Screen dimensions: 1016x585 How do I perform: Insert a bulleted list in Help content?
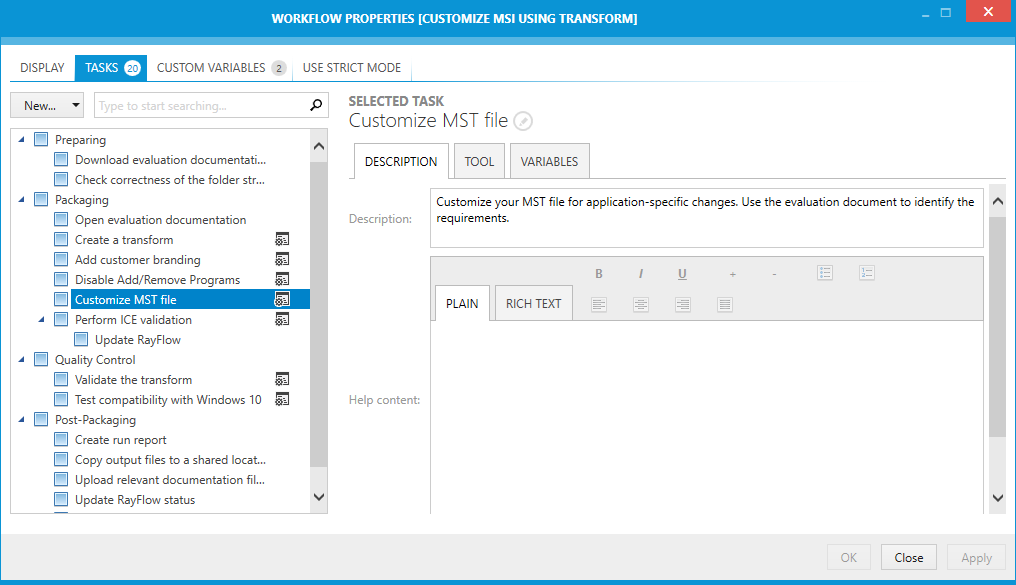coord(824,271)
